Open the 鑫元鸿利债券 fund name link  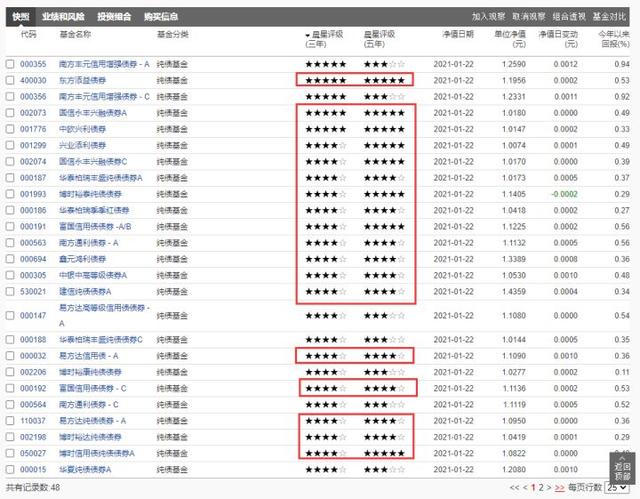[x=82, y=259]
